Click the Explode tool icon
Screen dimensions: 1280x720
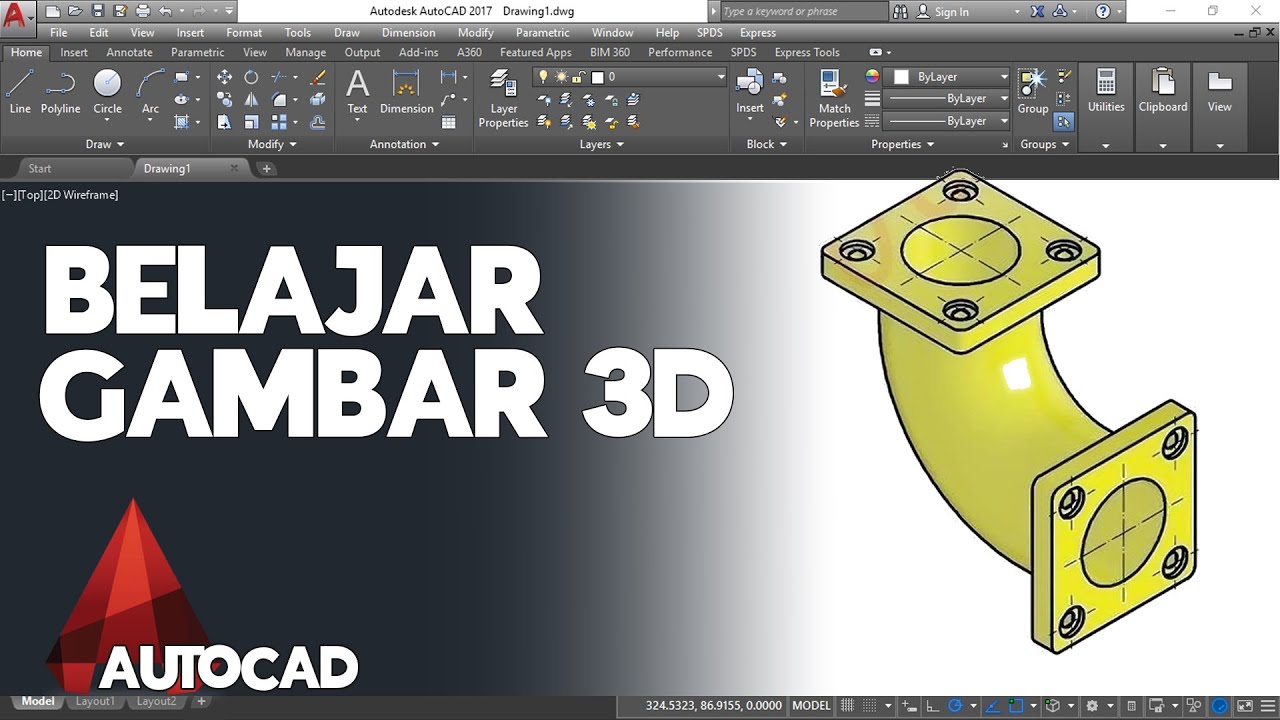[318, 99]
